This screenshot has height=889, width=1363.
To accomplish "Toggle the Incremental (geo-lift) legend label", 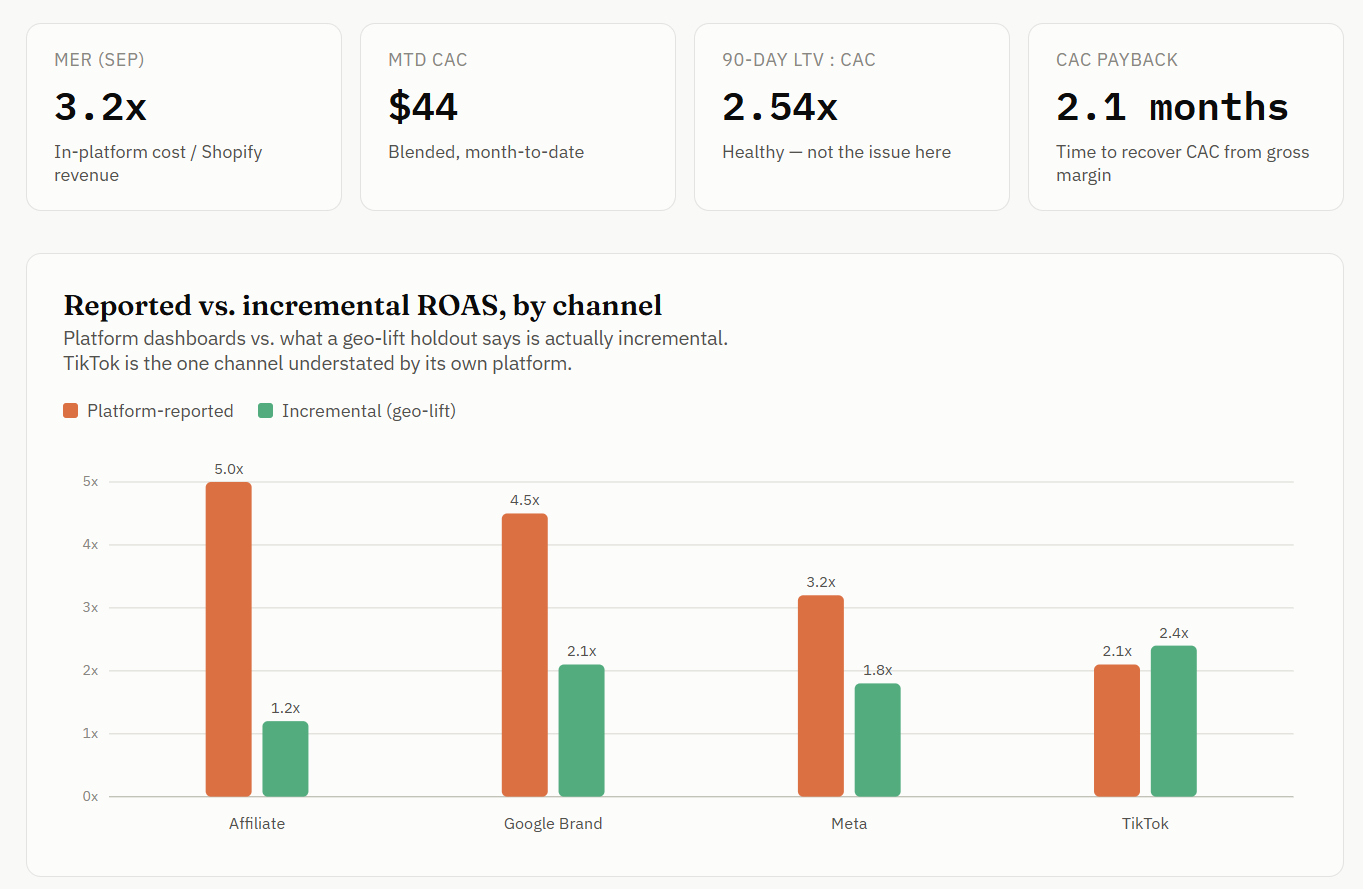I will tap(369, 411).
